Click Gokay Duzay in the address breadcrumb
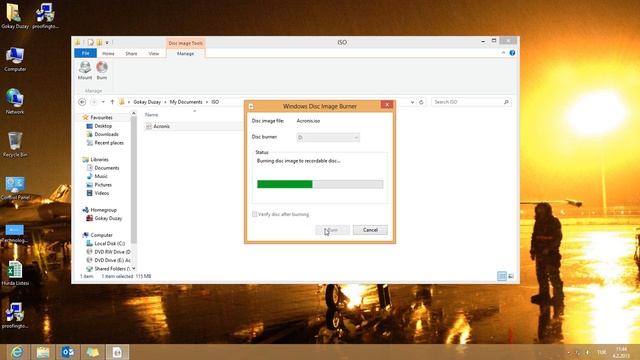 point(147,102)
